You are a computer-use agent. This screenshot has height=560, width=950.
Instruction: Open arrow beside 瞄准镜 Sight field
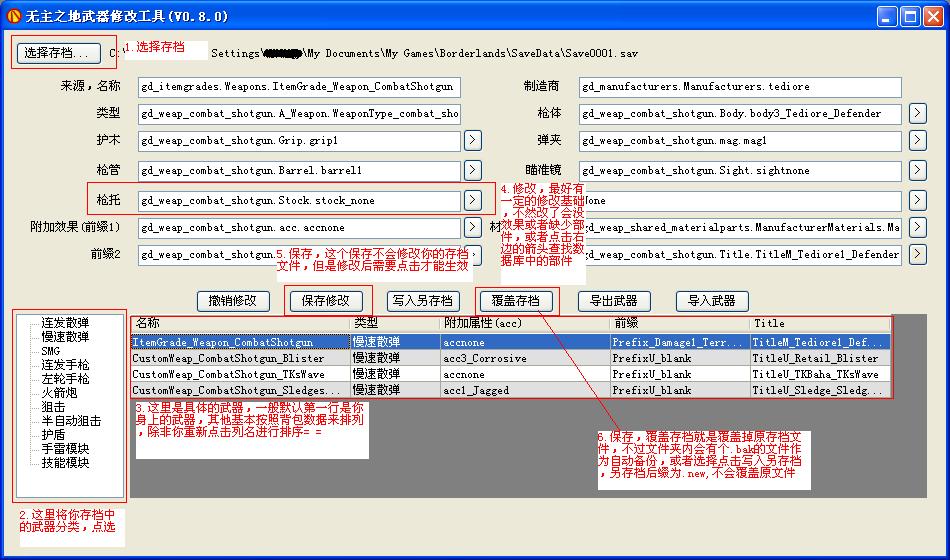pos(917,170)
